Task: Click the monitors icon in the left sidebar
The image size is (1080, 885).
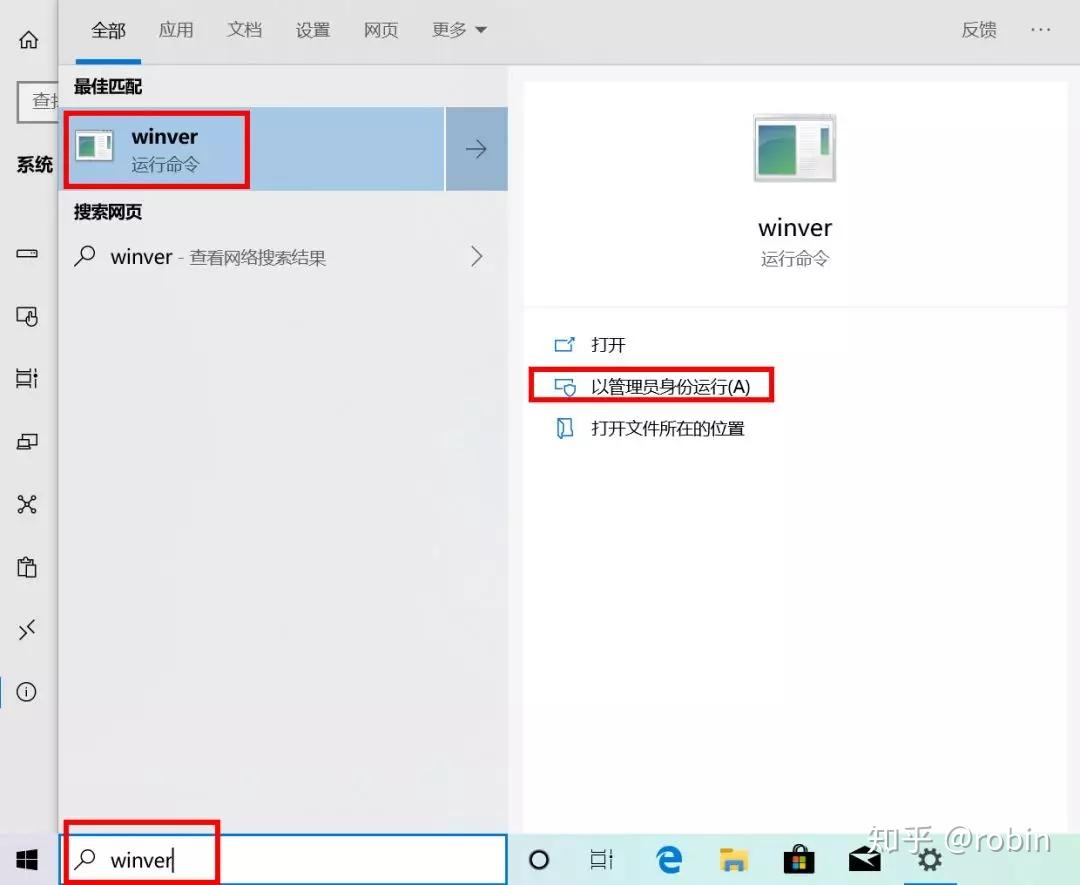Action: click(28, 441)
